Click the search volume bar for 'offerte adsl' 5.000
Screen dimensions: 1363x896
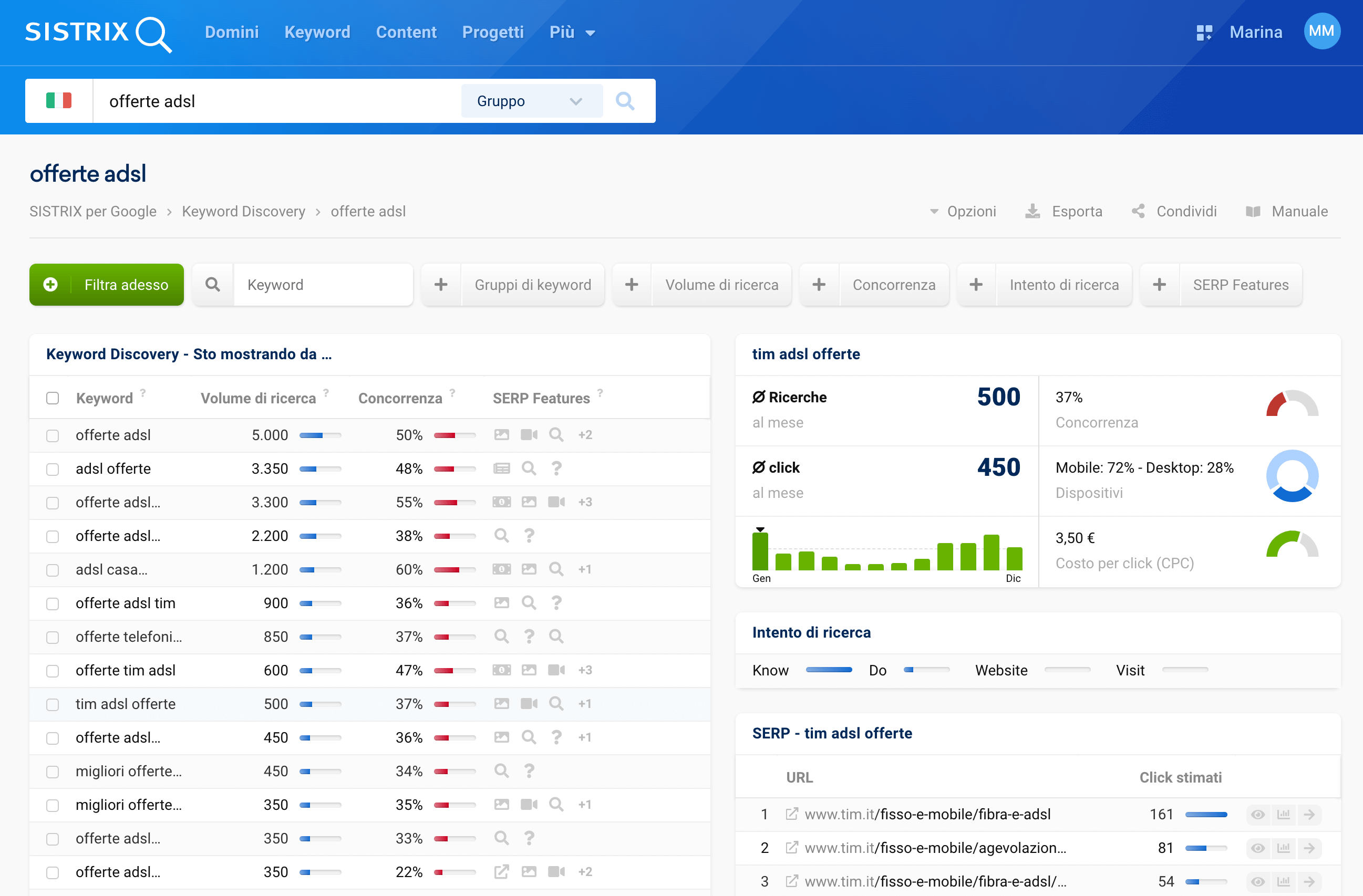pos(320,436)
